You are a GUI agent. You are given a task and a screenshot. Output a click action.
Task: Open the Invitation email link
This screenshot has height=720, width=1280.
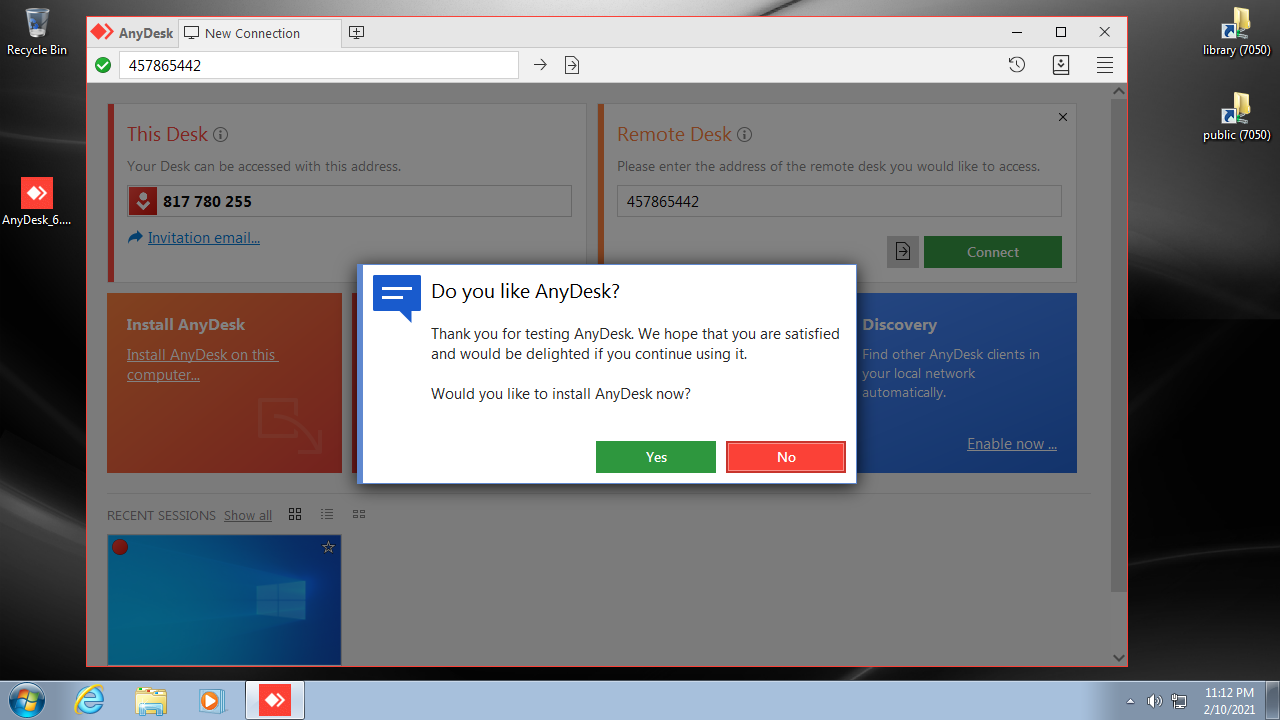click(x=203, y=238)
